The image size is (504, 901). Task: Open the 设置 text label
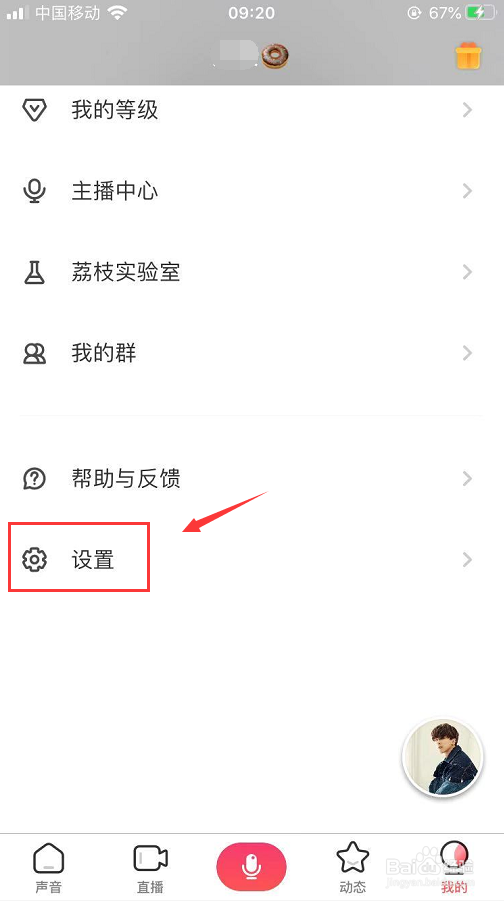point(93,559)
